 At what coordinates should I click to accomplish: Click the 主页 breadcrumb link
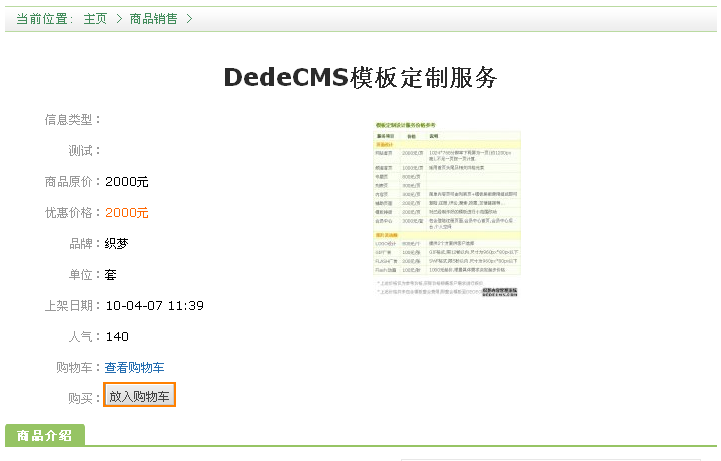[95, 19]
